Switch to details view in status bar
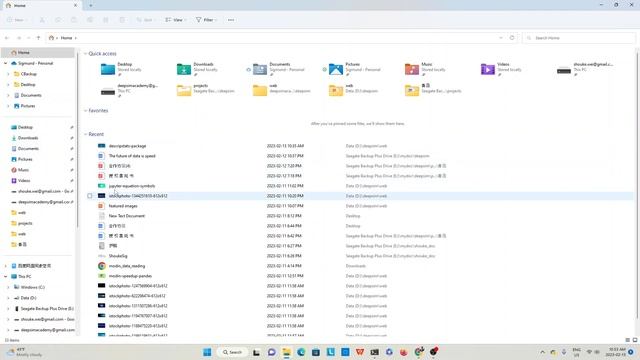Screen dimensions: 640x360 coord(628,340)
